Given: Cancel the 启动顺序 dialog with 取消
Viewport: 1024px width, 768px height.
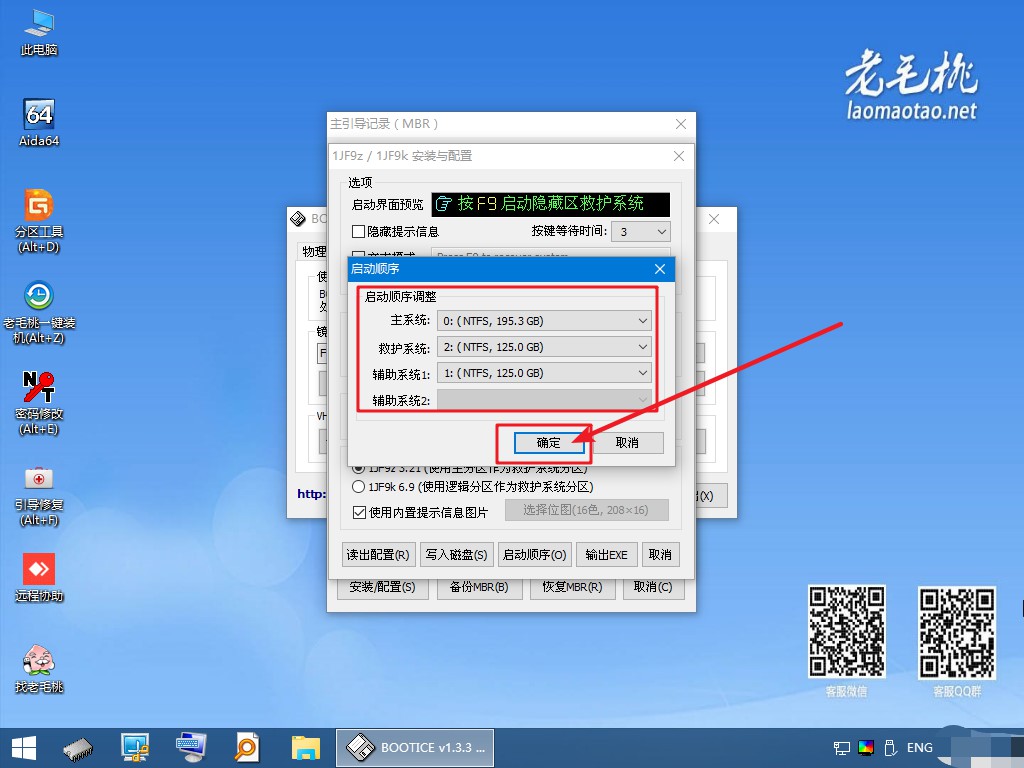Looking at the screenshot, I should 627,443.
